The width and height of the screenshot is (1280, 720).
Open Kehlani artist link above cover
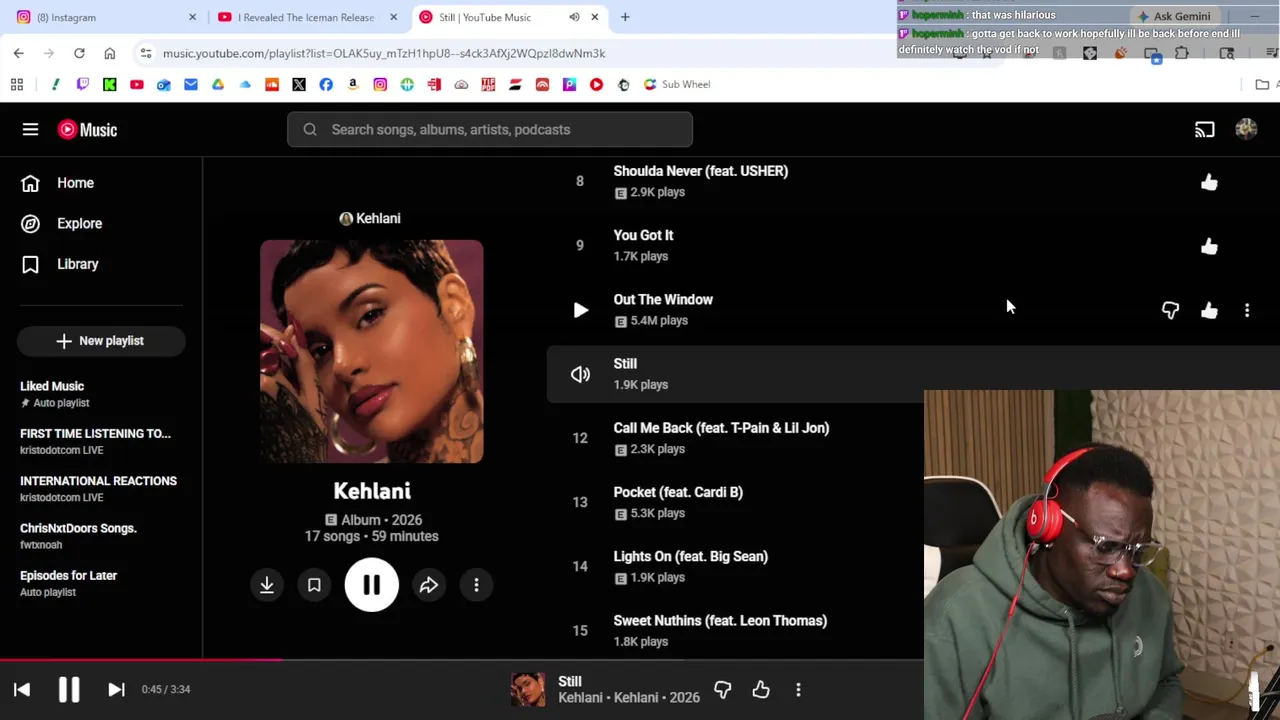coord(370,218)
